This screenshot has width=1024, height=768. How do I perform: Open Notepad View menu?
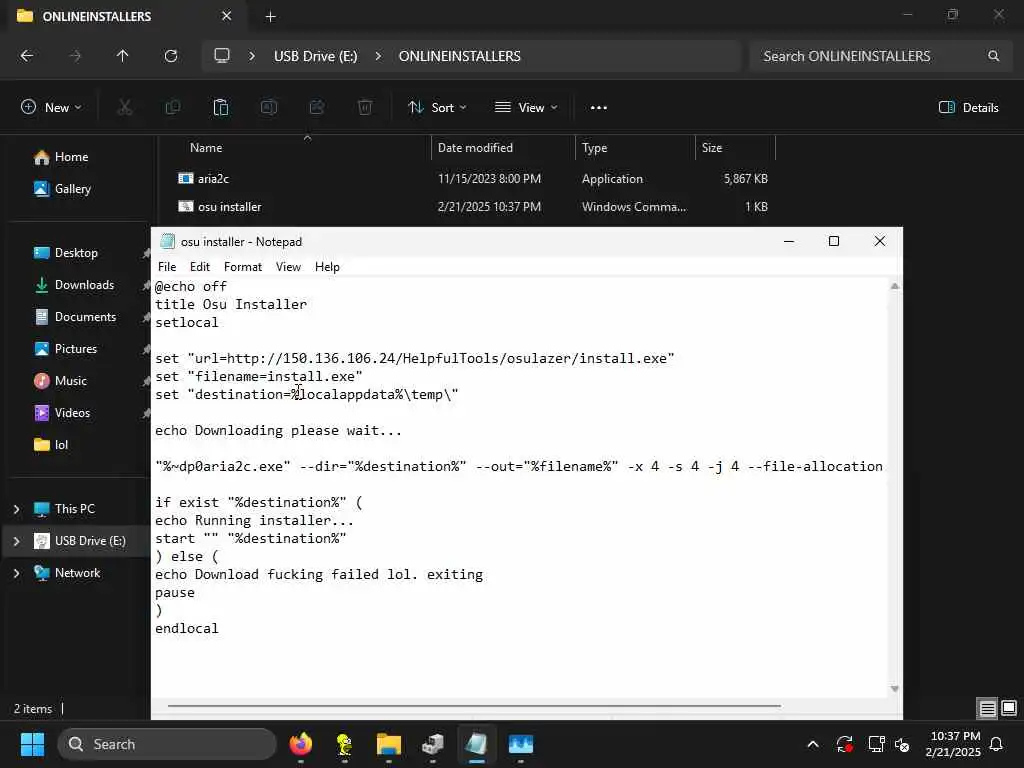[288, 266]
